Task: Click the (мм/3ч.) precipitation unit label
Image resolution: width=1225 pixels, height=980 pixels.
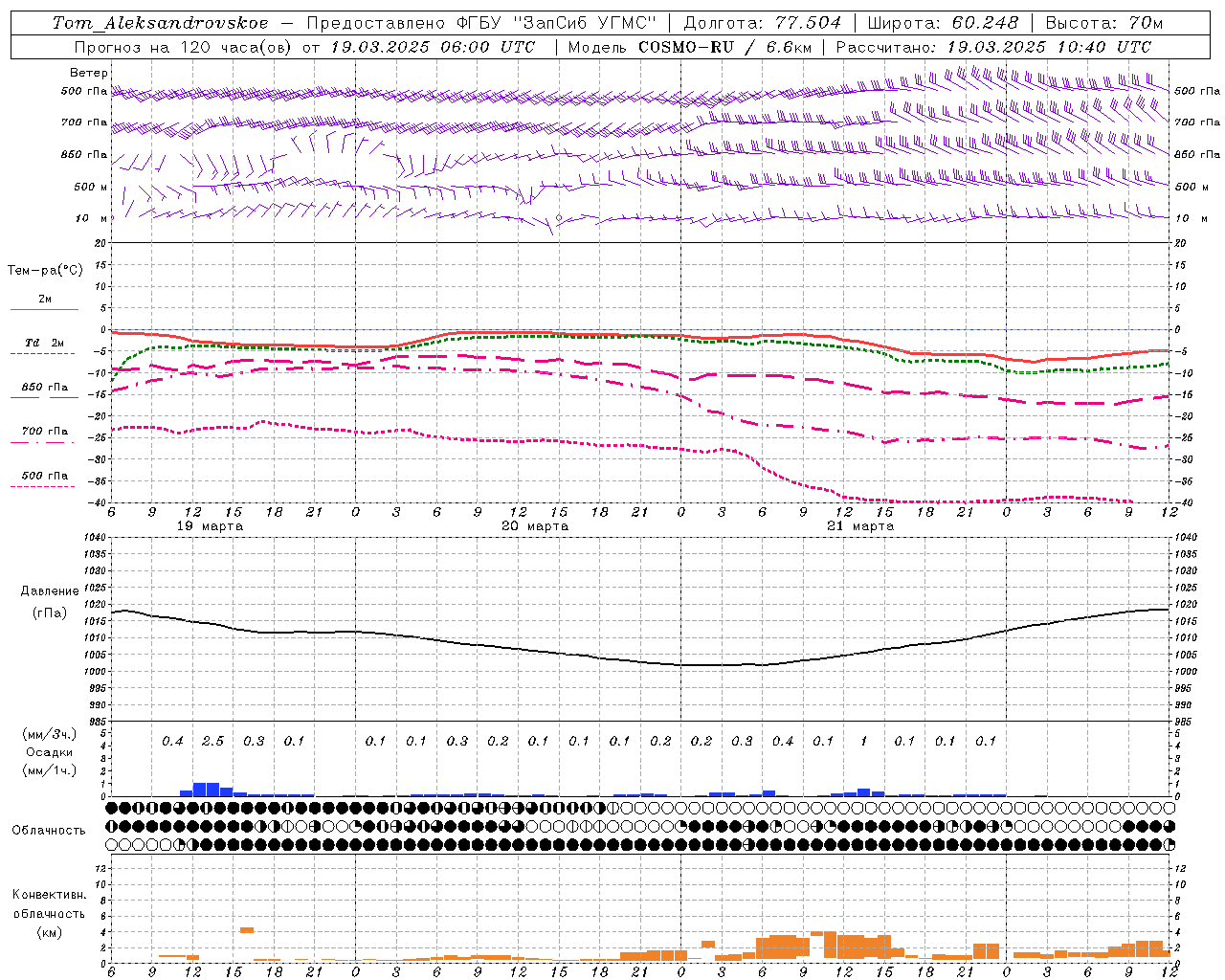Action: click(49, 734)
